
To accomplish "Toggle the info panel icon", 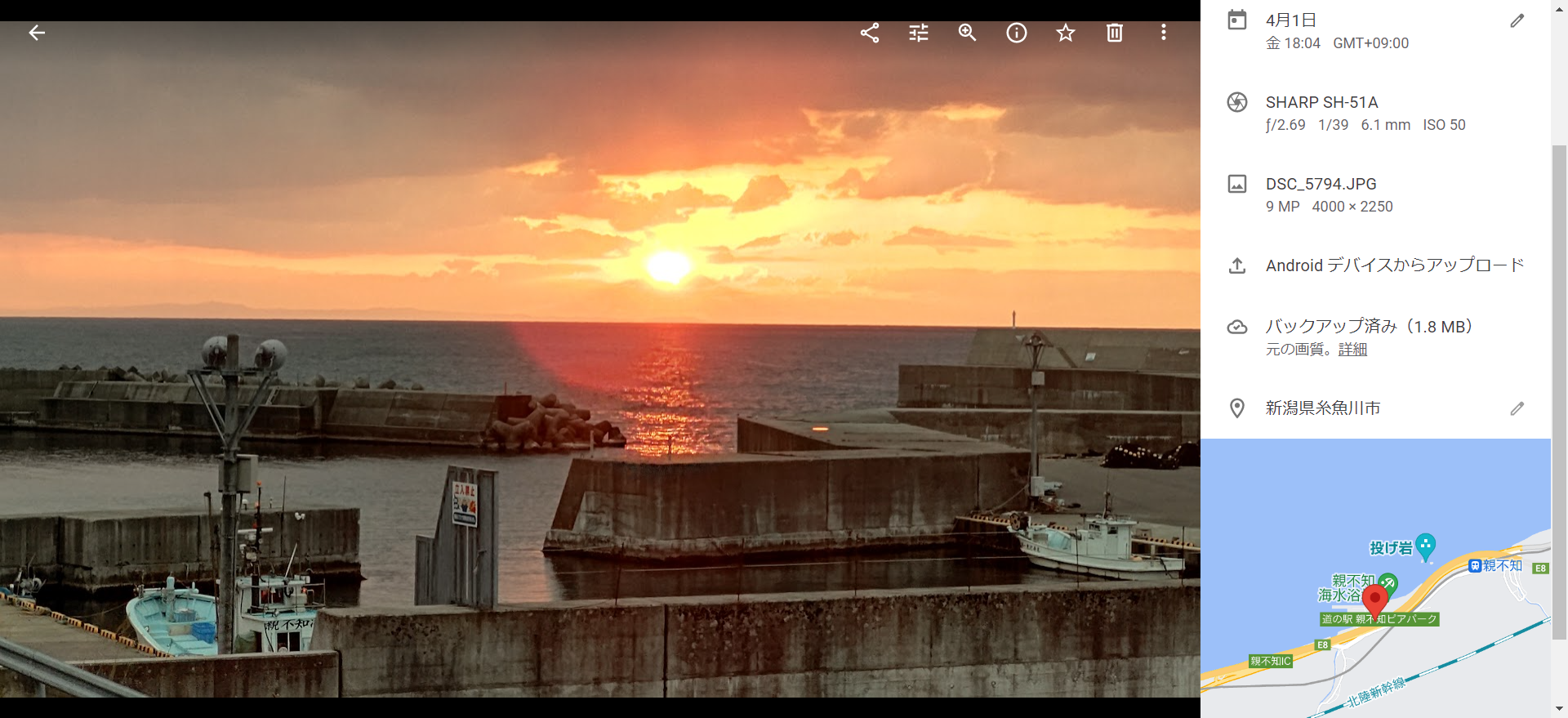I will click(1017, 33).
